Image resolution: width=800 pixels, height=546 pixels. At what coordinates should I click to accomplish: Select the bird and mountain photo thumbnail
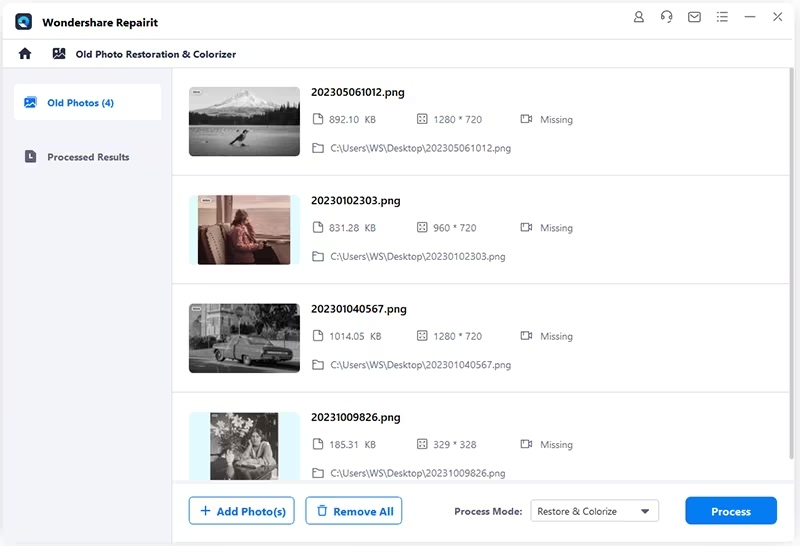pyautogui.click(x=244, y=121)
